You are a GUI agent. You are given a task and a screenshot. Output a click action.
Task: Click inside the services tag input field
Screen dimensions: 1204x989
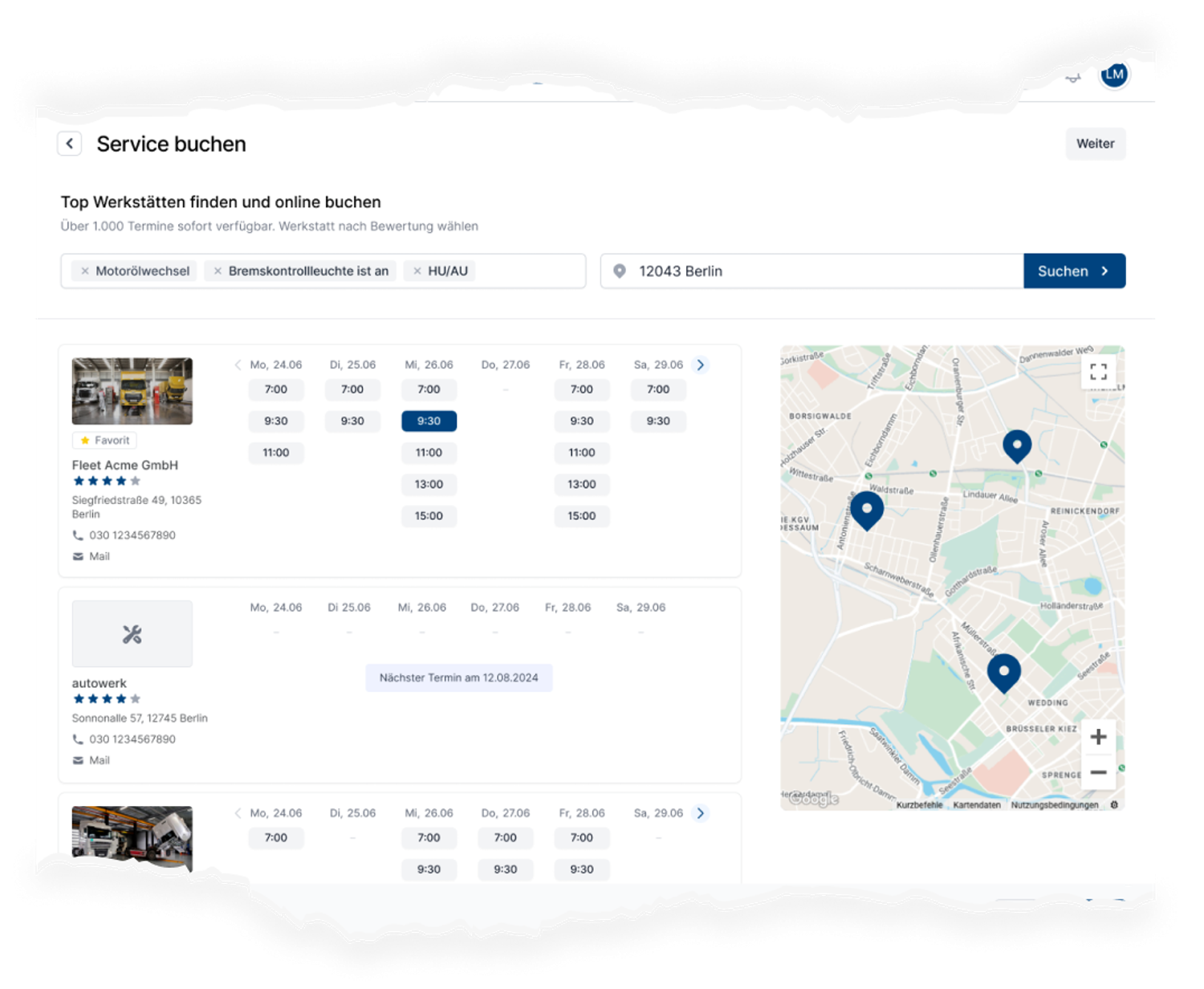click(x=323, y=271)
